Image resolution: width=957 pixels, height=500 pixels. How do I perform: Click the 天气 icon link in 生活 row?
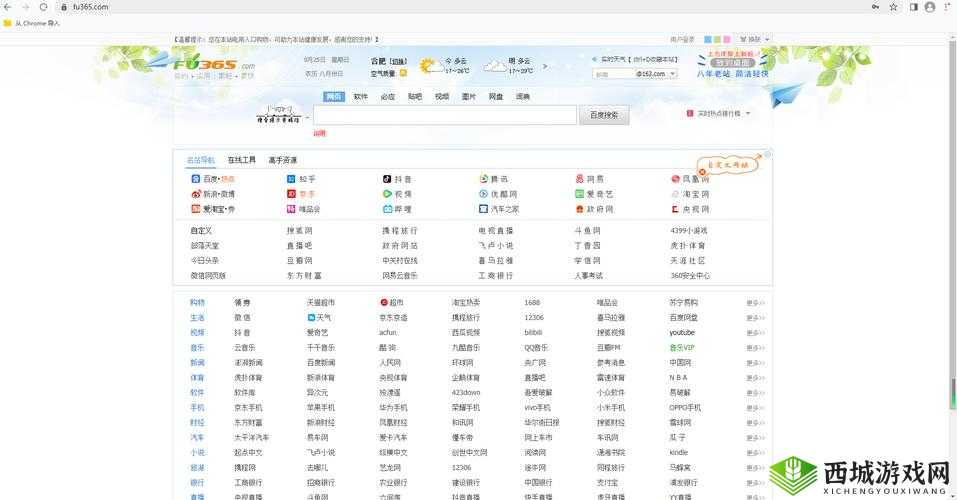(320, 318)
